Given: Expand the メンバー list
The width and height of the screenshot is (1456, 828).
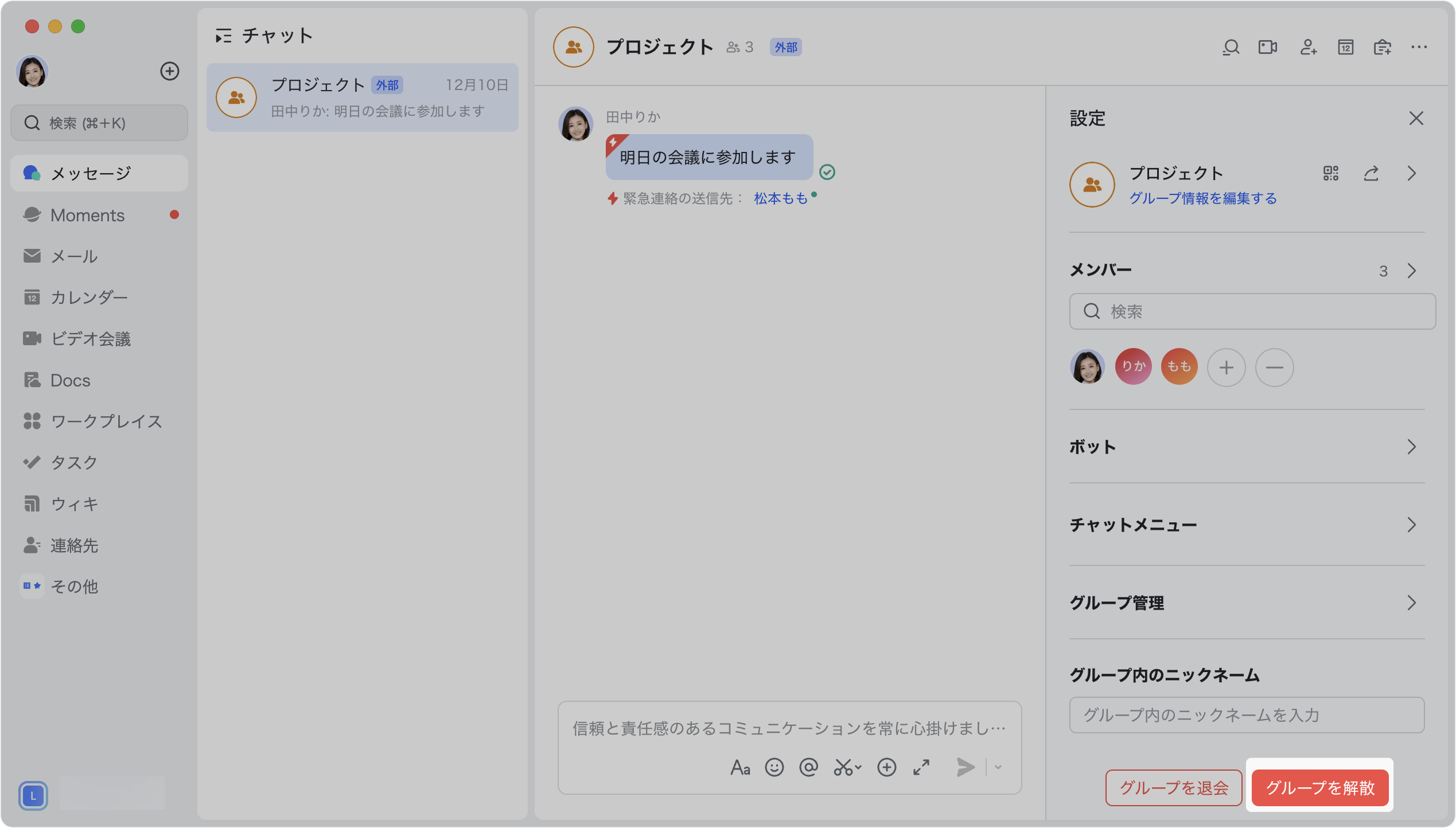Looking at the screenshot, I should point(1411,271).
